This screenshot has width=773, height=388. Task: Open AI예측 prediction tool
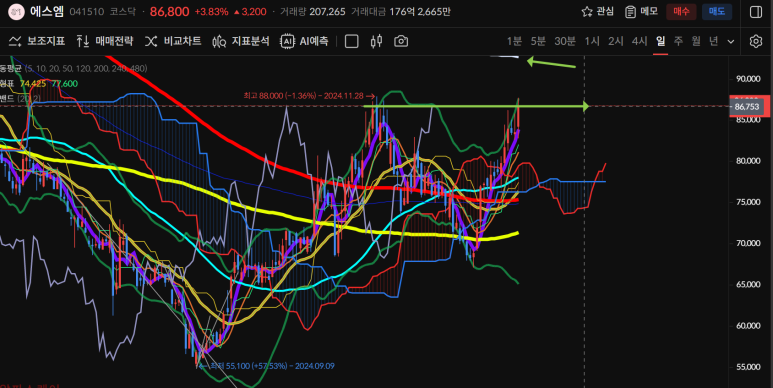click(x=304, y=41)
